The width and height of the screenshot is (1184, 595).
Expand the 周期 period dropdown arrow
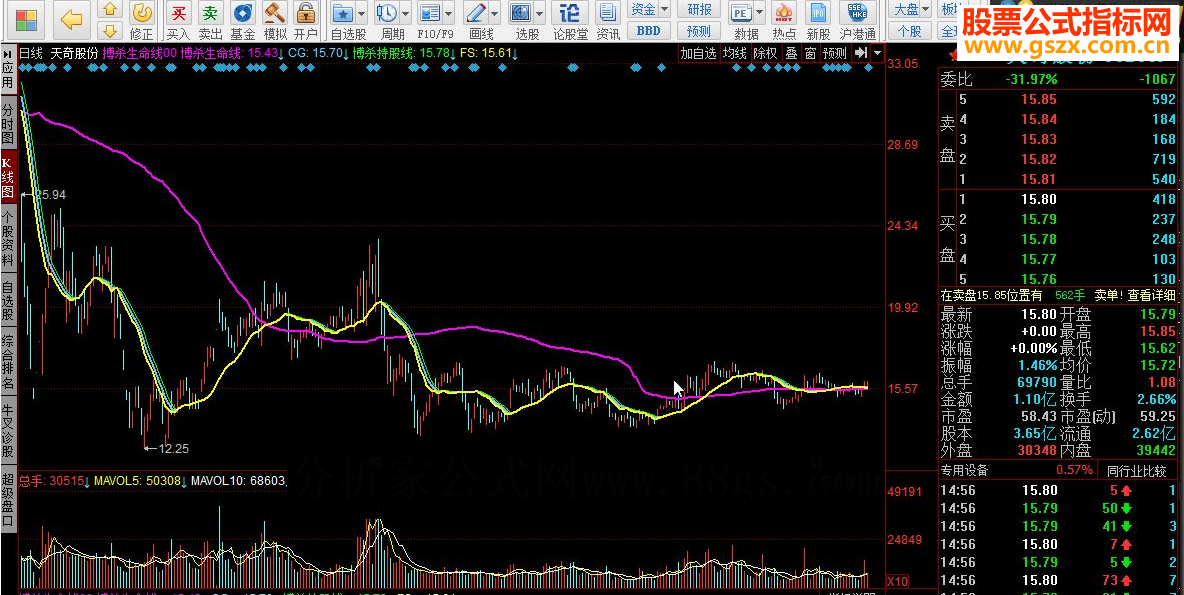pos(405,14)
